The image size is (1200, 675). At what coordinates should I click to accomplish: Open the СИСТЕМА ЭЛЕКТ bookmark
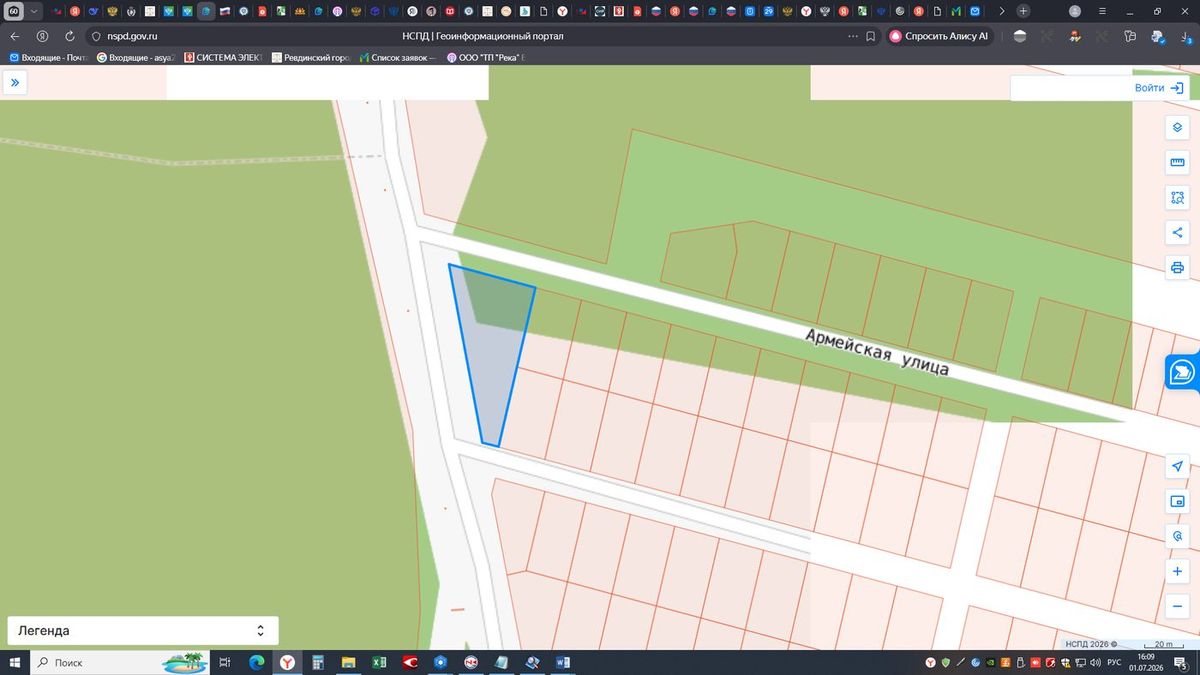[x=222, y=58]
